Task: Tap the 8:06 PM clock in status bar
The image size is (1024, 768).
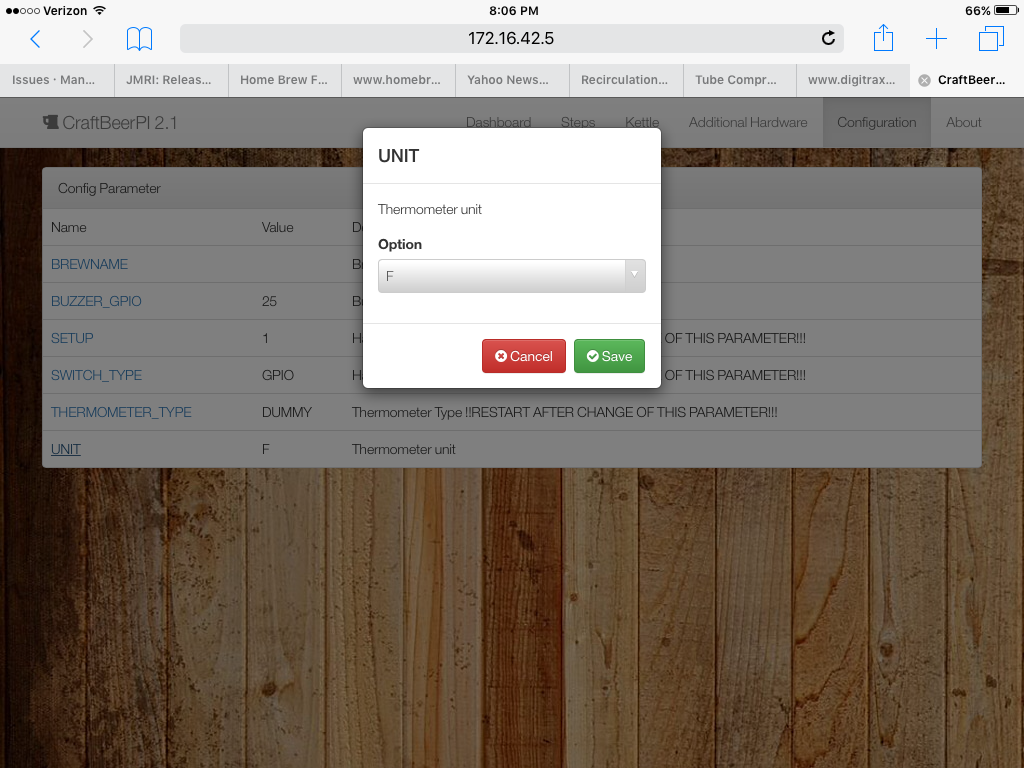Action: pyautogui.click(x=514, y=10)
